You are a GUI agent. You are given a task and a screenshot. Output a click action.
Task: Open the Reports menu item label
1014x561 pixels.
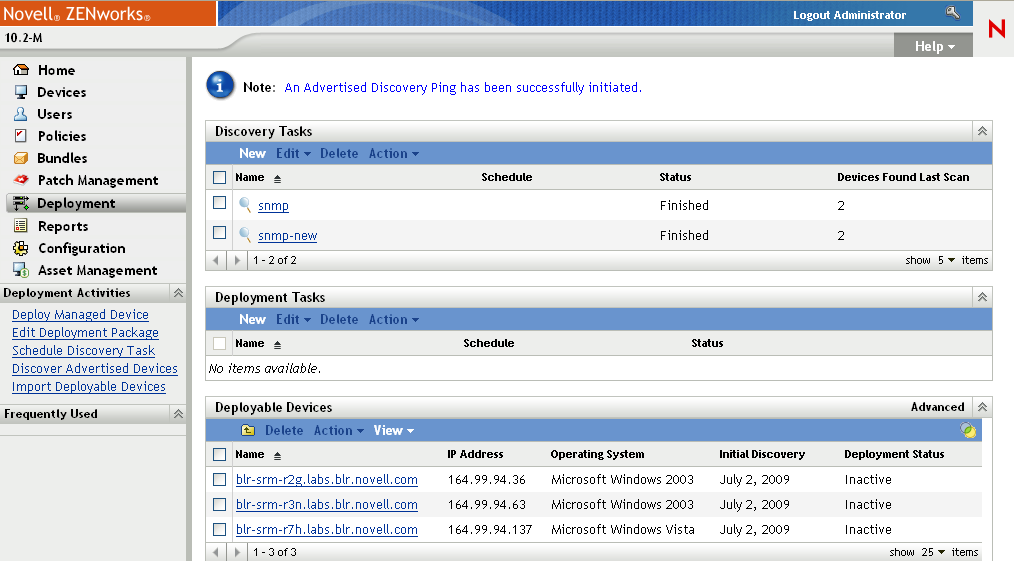click(x=63, y=226)
